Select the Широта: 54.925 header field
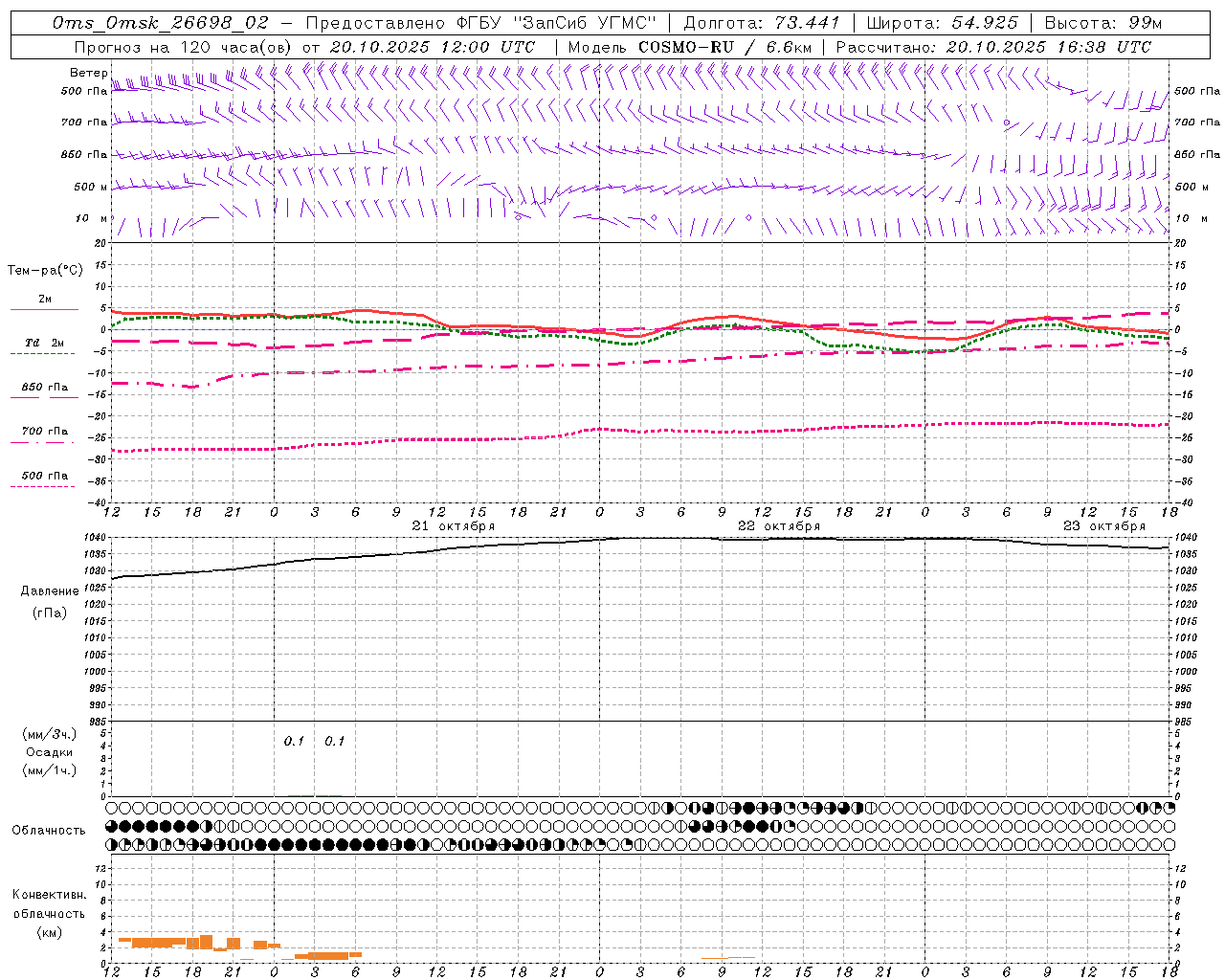Image resolution: width=1225 pixels, height=980 pixels. click(x=942, y=23)
